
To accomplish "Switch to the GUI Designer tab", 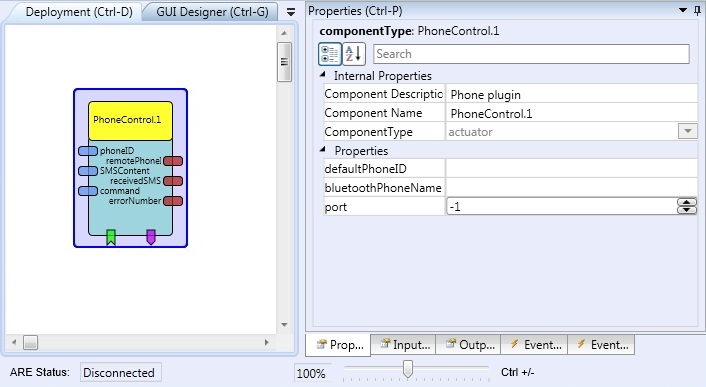I will [x=212, y=12].
